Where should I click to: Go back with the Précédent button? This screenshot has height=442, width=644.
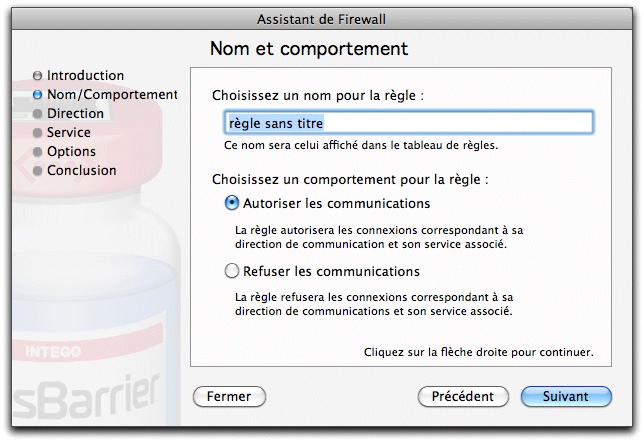[463, 396]
